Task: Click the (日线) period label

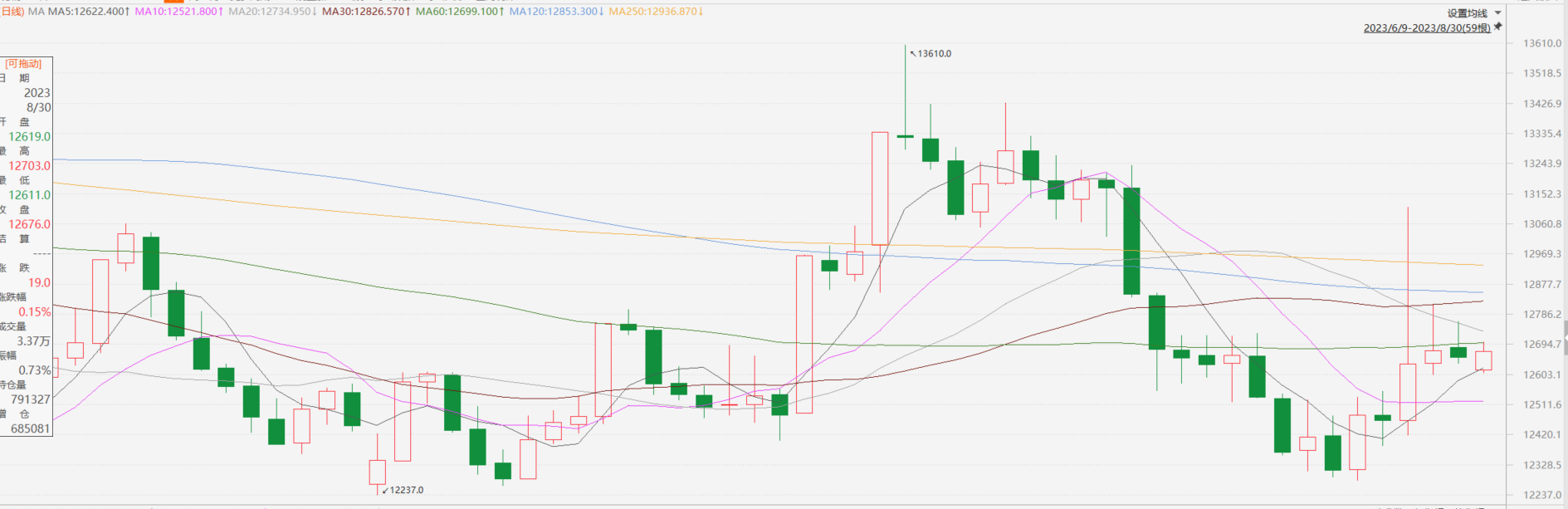Action: [12, 12]
